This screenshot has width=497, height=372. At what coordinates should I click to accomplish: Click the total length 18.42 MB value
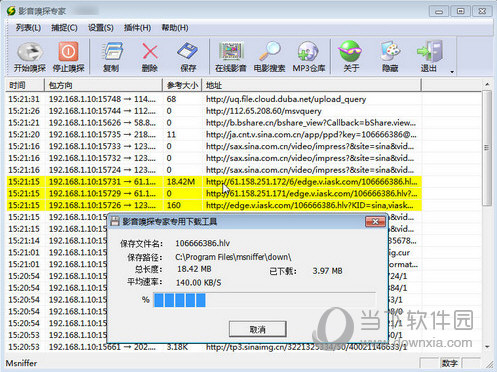tap(194, 269)
